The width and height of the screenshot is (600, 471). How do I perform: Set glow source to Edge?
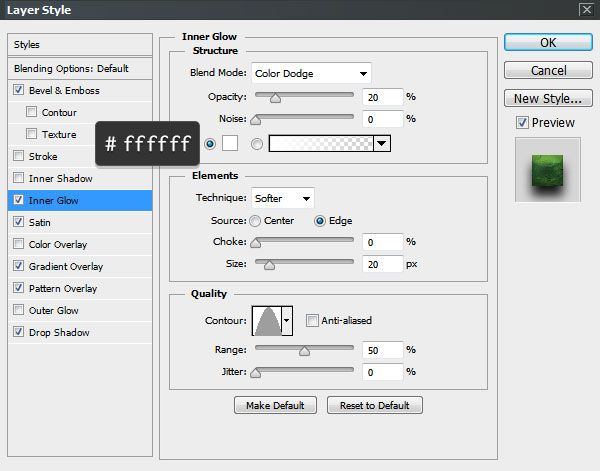(320, 221)
